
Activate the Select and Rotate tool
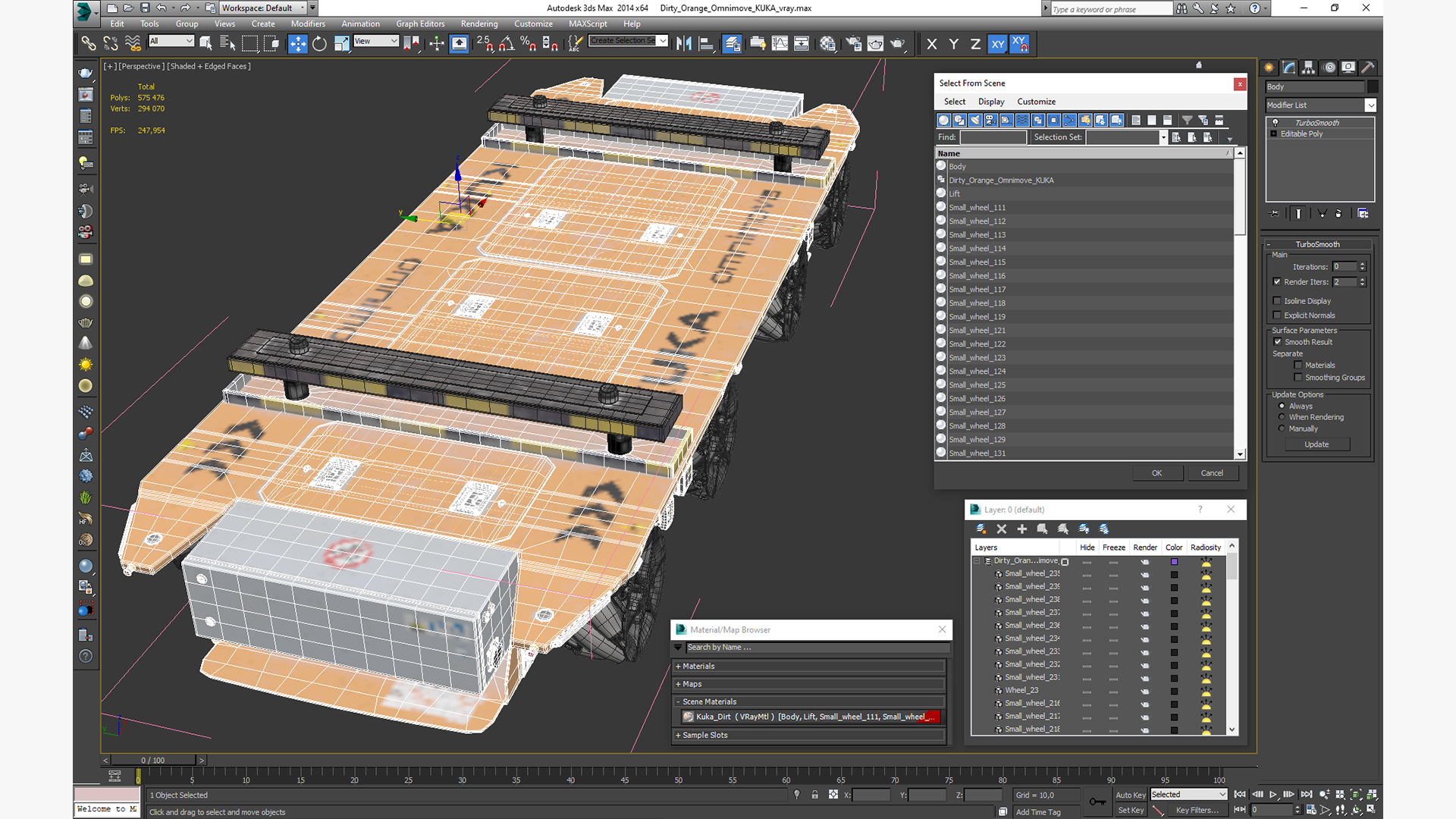coord(319,44)
